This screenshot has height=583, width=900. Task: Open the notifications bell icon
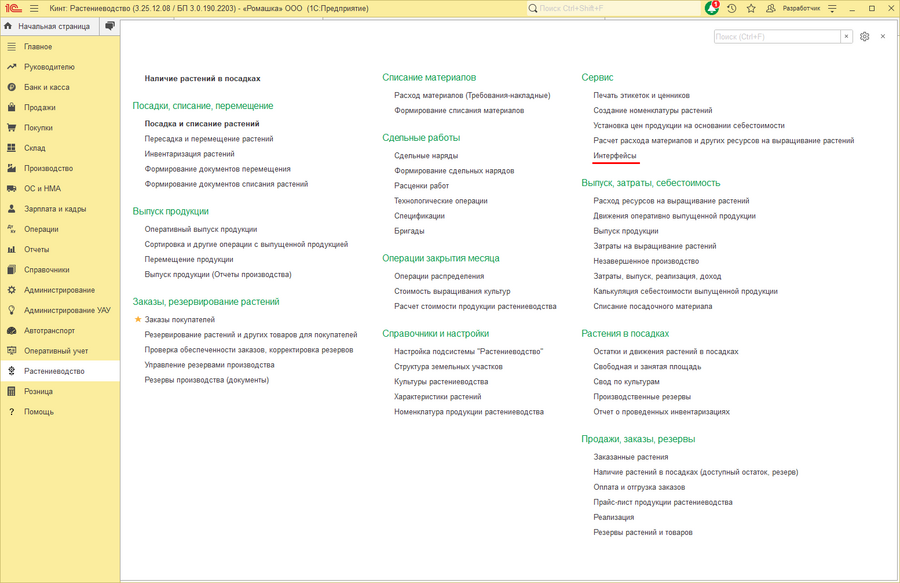(712, 8)
